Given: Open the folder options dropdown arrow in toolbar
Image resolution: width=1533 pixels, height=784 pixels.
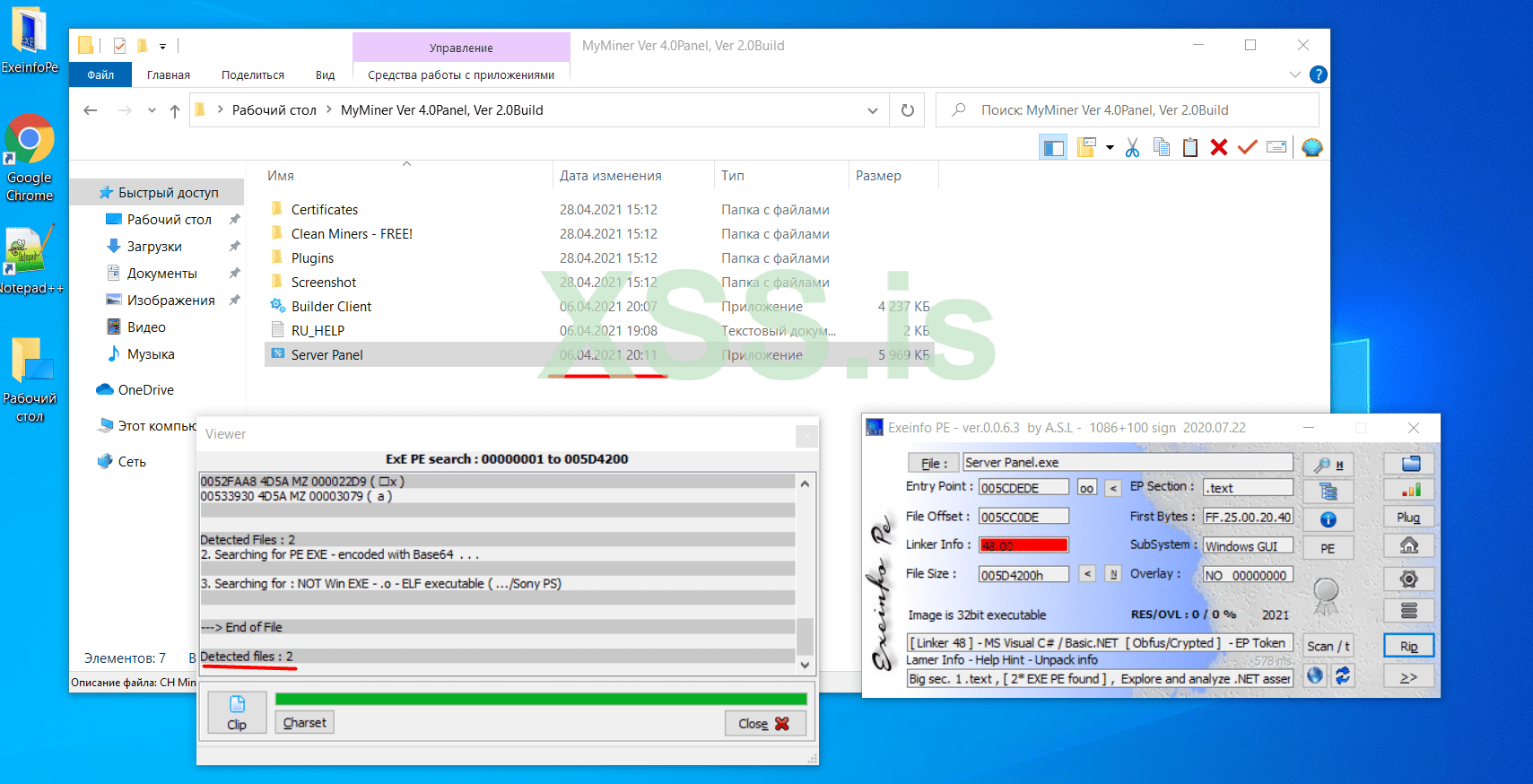Looking at the screenshot, I should coord(1110,148).
